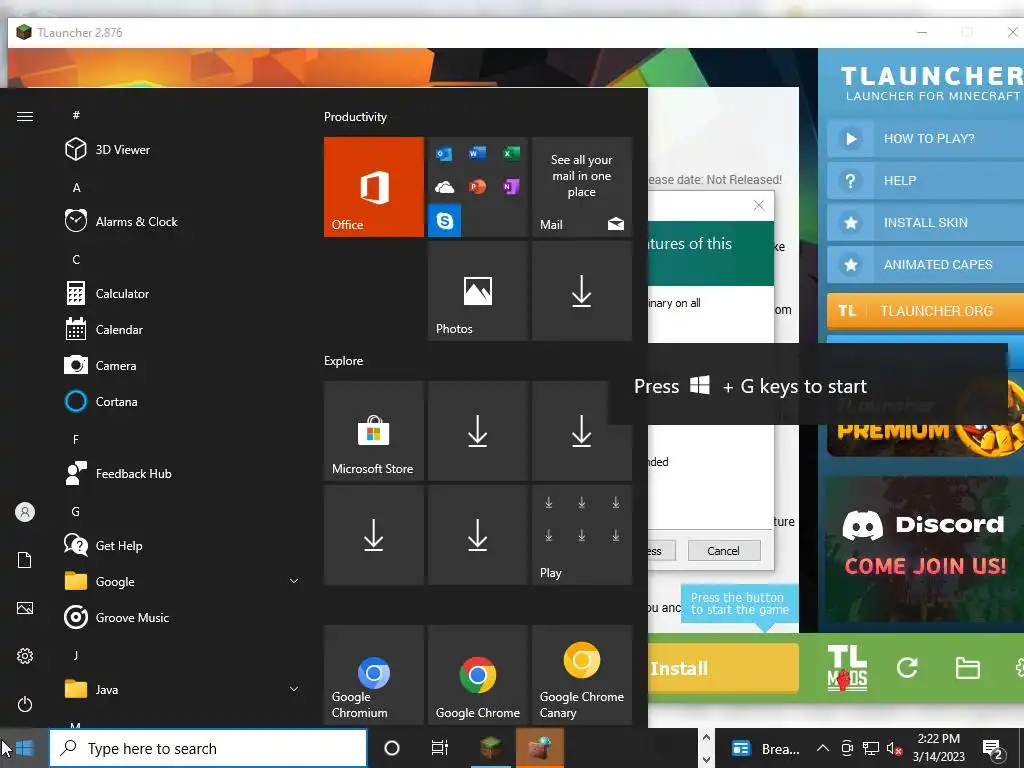Click the Productivity group heading
This screenshot has height=768, width=1024.
(x=355, y=117)
